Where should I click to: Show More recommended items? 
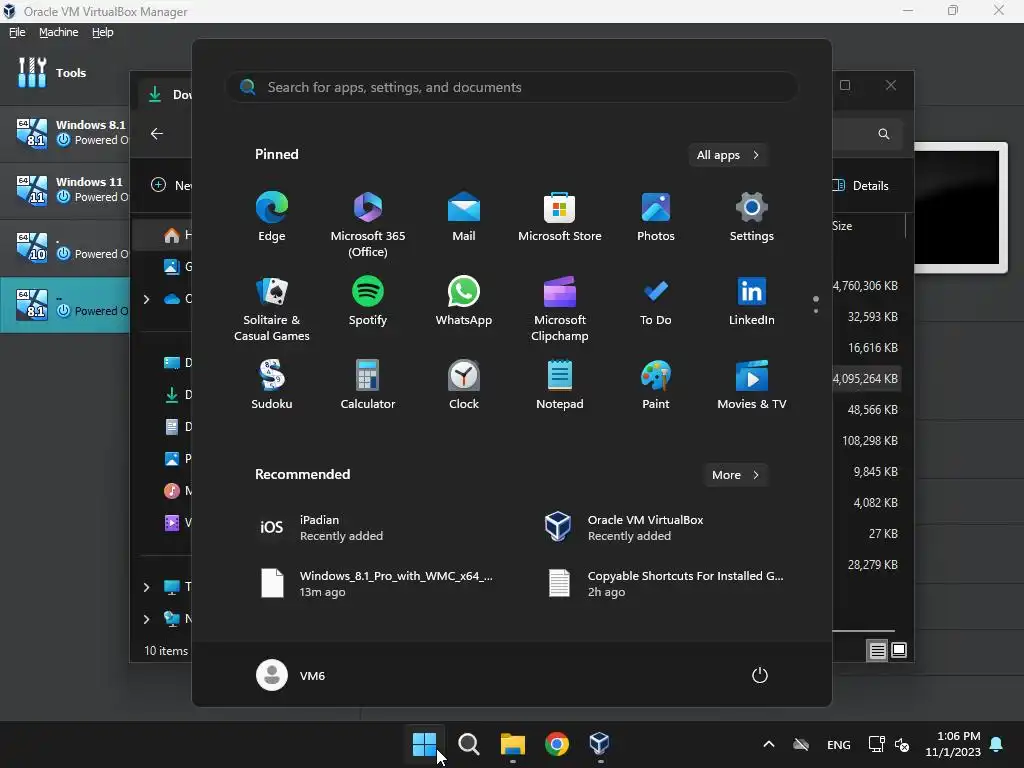(735, 475)
